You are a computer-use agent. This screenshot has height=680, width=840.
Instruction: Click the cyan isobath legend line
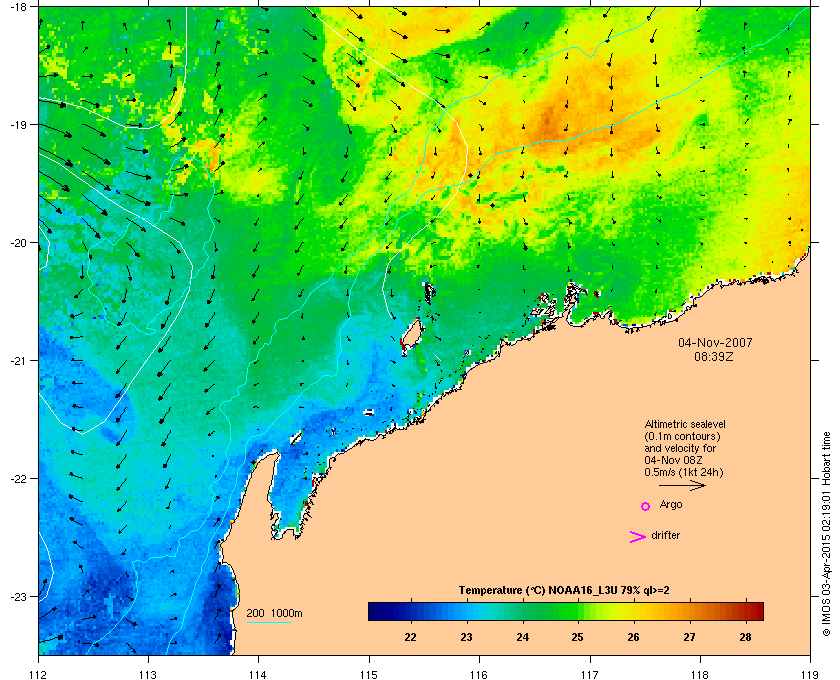[x=269, y=622]
